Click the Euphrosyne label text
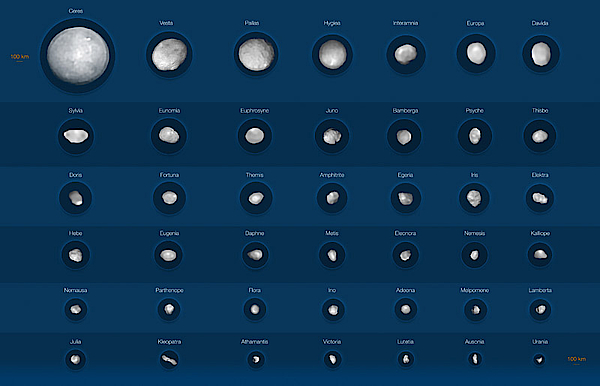The height and width of the screenshot is (386, 600). (x=254, y=111)
